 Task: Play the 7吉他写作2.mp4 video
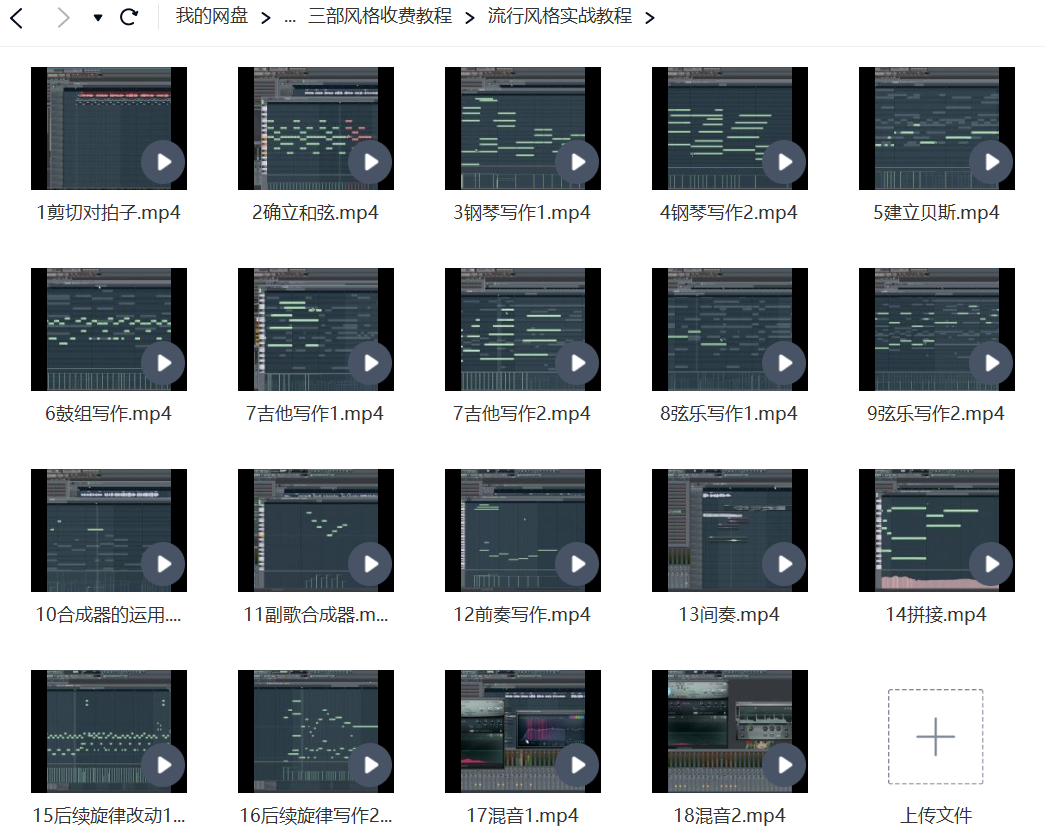click(x=577, y=363)
